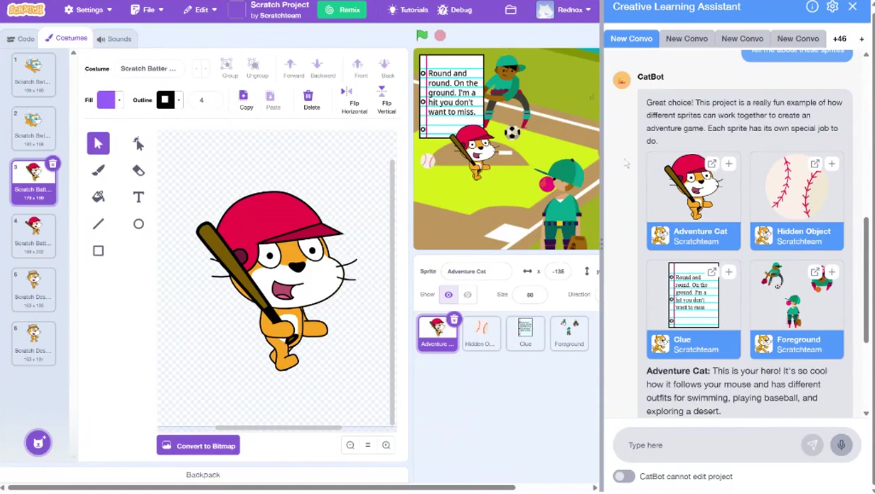Switch to the Sounds tab
This screenshot has height=494, width=875.
point(114,39)
